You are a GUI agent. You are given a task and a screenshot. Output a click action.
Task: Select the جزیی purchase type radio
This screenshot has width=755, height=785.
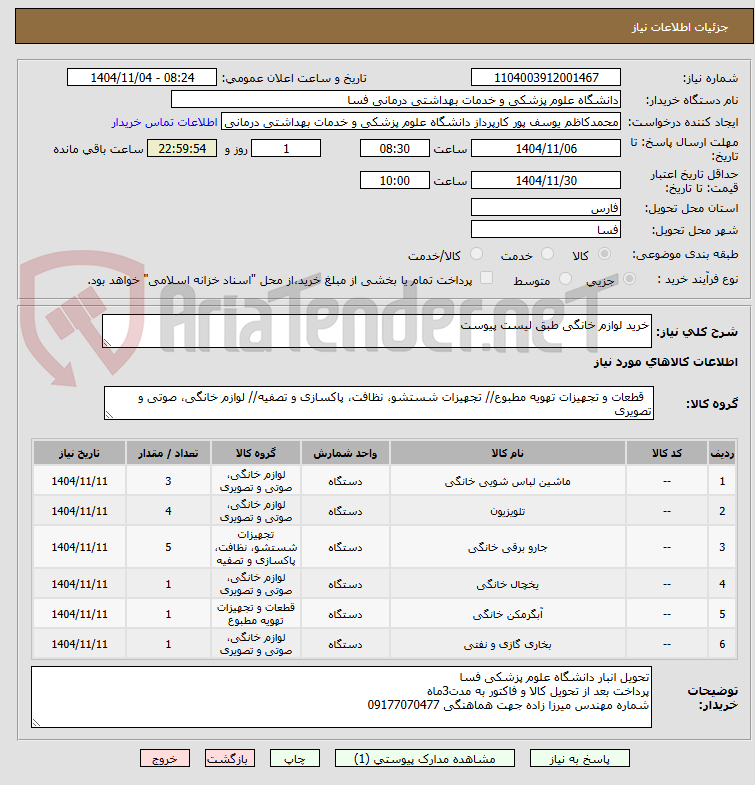pos(629,278)
